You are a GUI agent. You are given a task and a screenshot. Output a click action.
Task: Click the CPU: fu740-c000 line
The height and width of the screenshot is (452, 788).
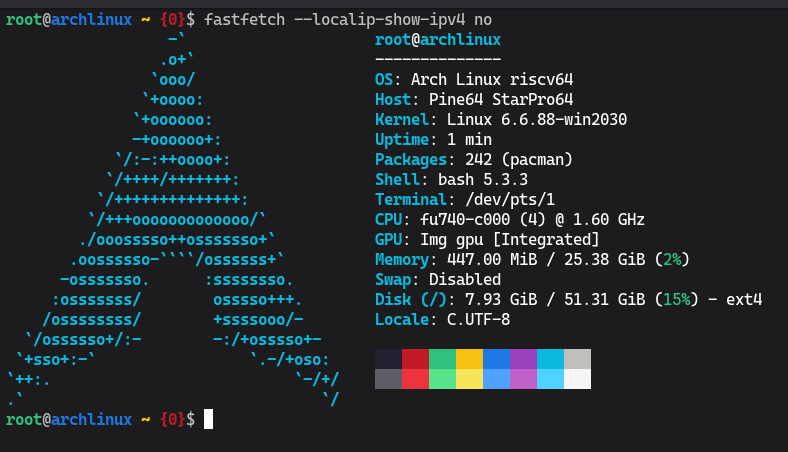[x=510, y=220]
